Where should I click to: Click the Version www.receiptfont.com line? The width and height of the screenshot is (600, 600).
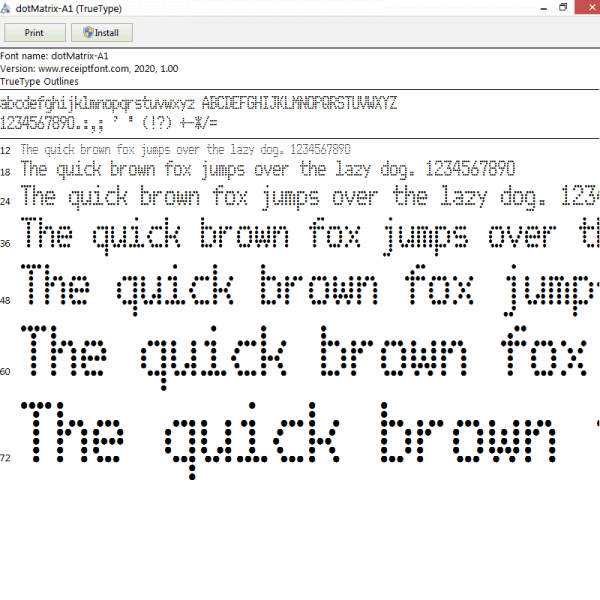coord(89,68)
